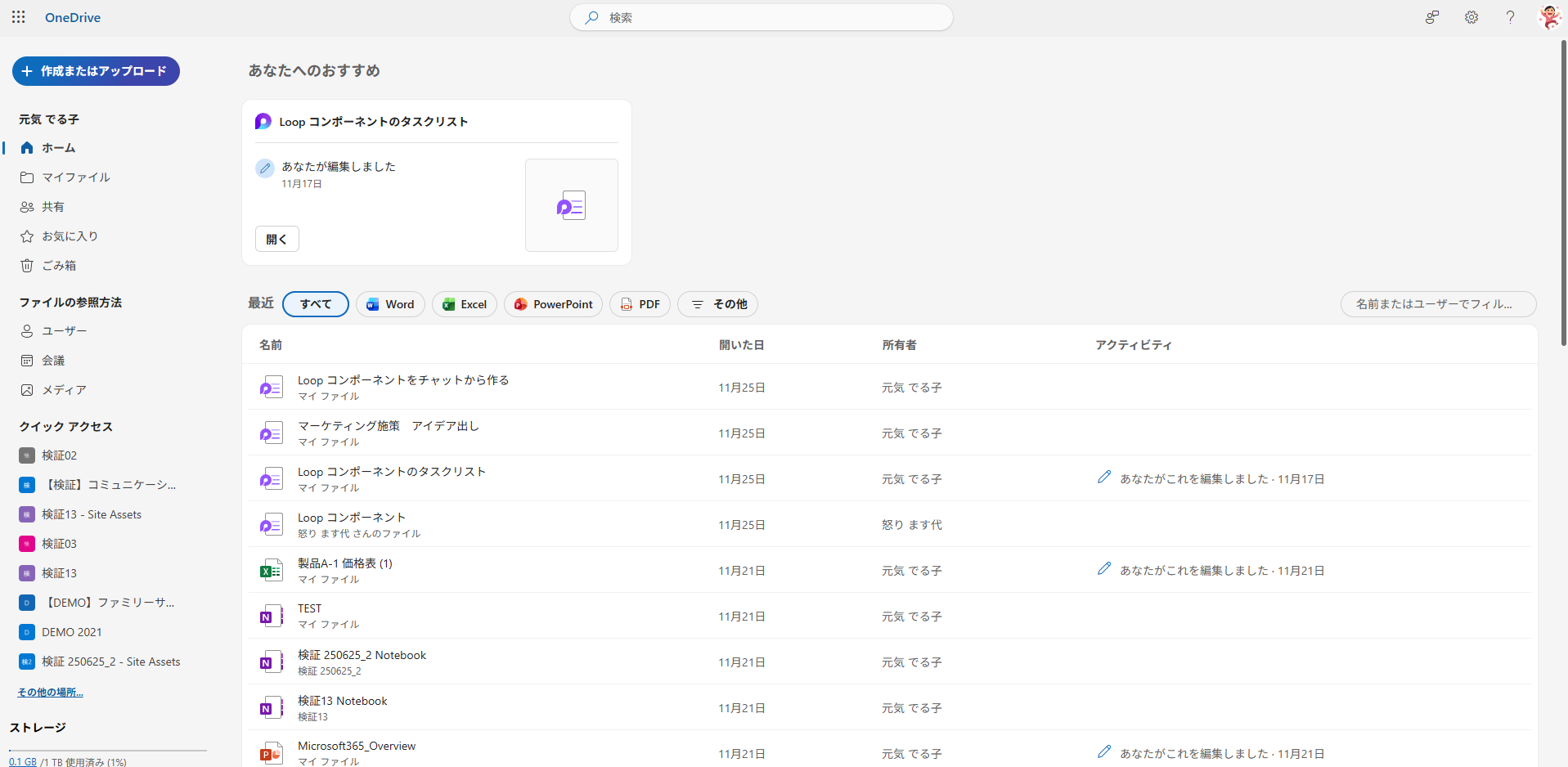Screen dimensions: 1568x767
Task: Click the Excel icon of 製品A-1 価格表
Action: tap(271, 571)
